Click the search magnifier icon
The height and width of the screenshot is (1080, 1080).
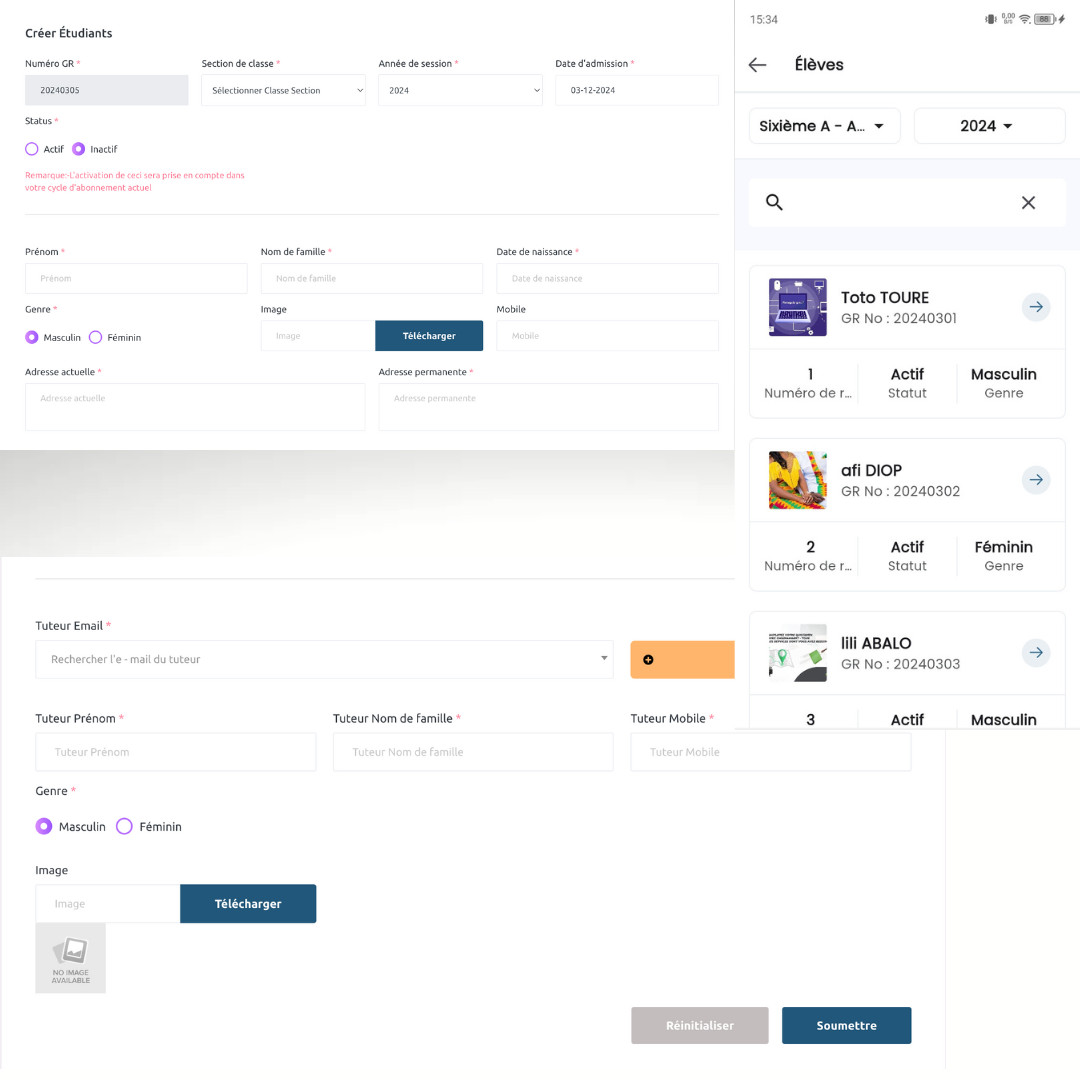click(774, 202)
